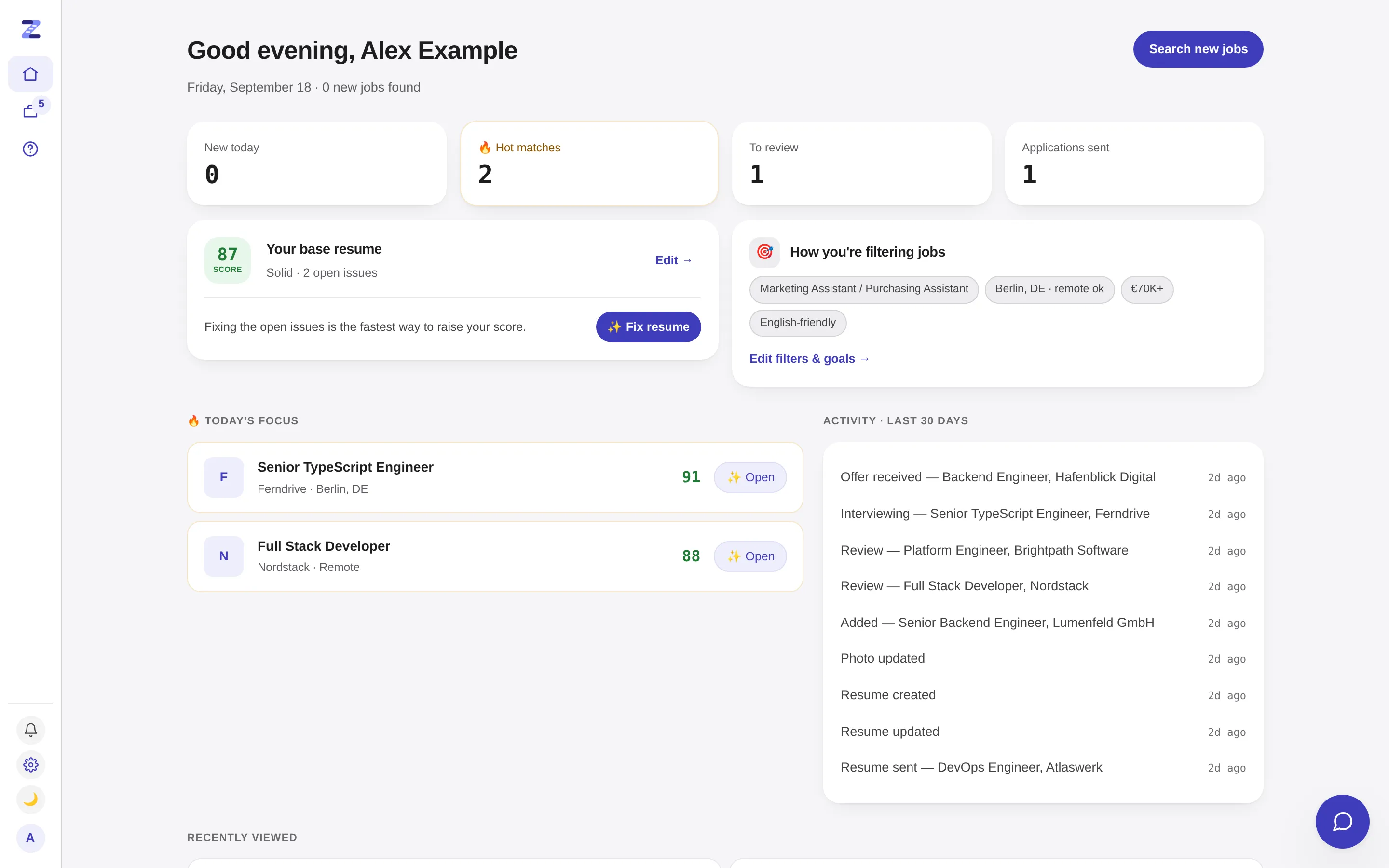This screenshot has width=1389, height=868.
Task: Click the Fix resume button
Action: [x=648, y=326]
